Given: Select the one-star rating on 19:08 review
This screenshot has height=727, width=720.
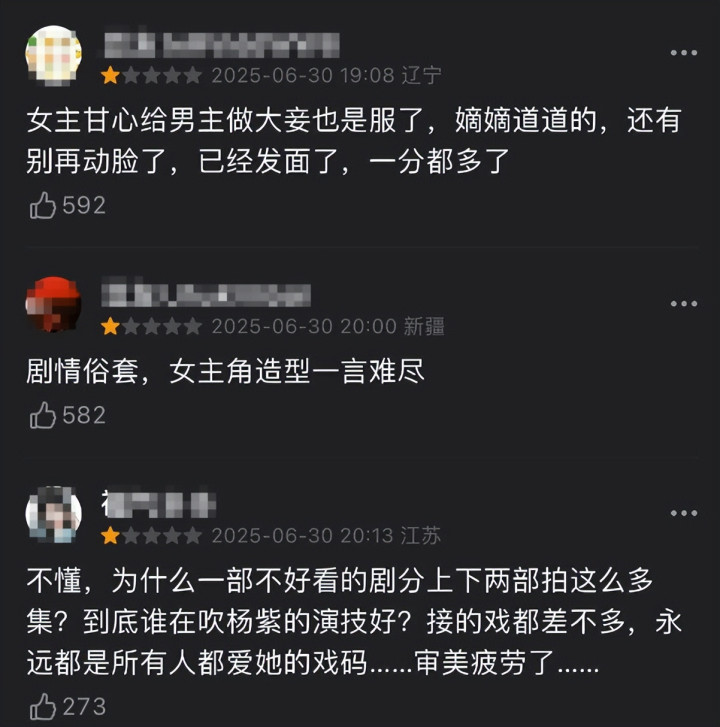Looking at the screenshot, I should click(x=151, y=75).
